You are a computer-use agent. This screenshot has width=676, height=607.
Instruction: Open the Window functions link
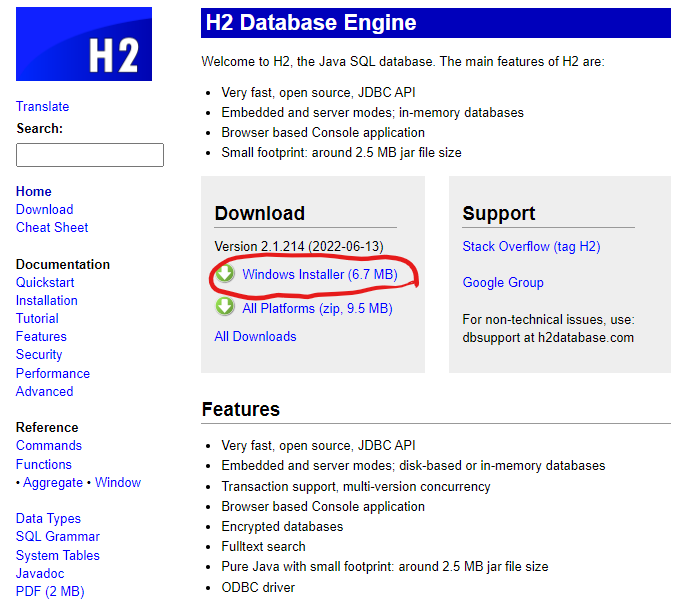[118, 482]
